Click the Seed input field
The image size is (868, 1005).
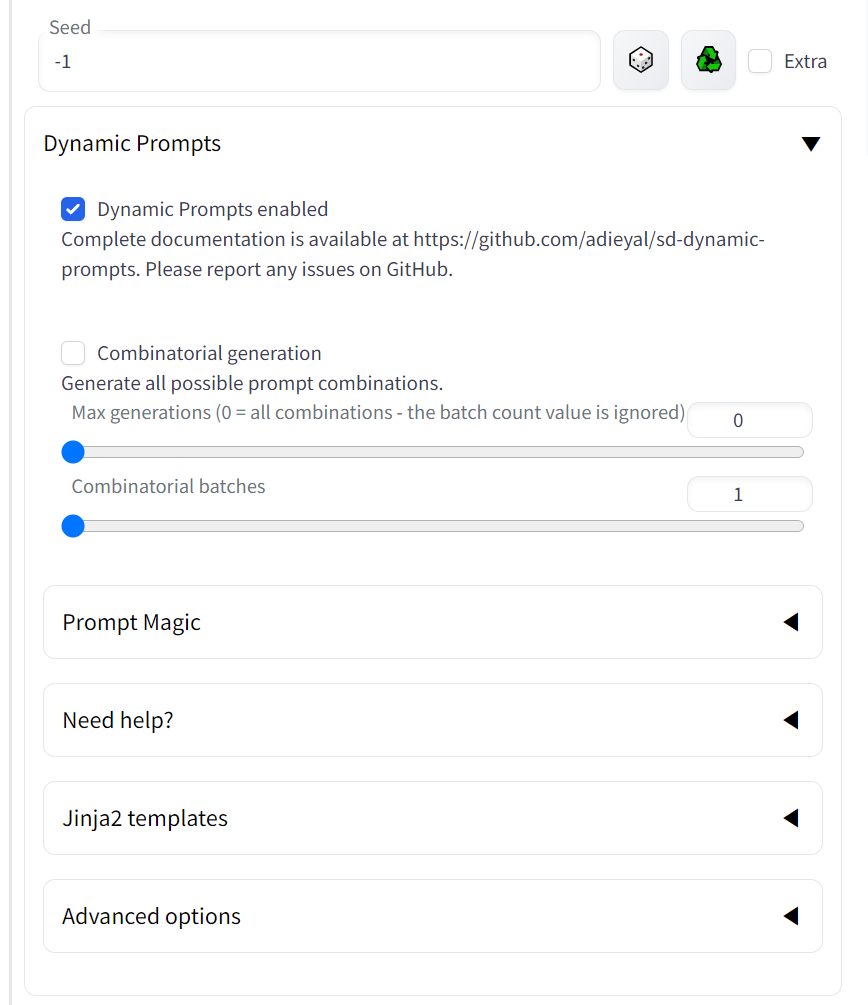[319, 62]
